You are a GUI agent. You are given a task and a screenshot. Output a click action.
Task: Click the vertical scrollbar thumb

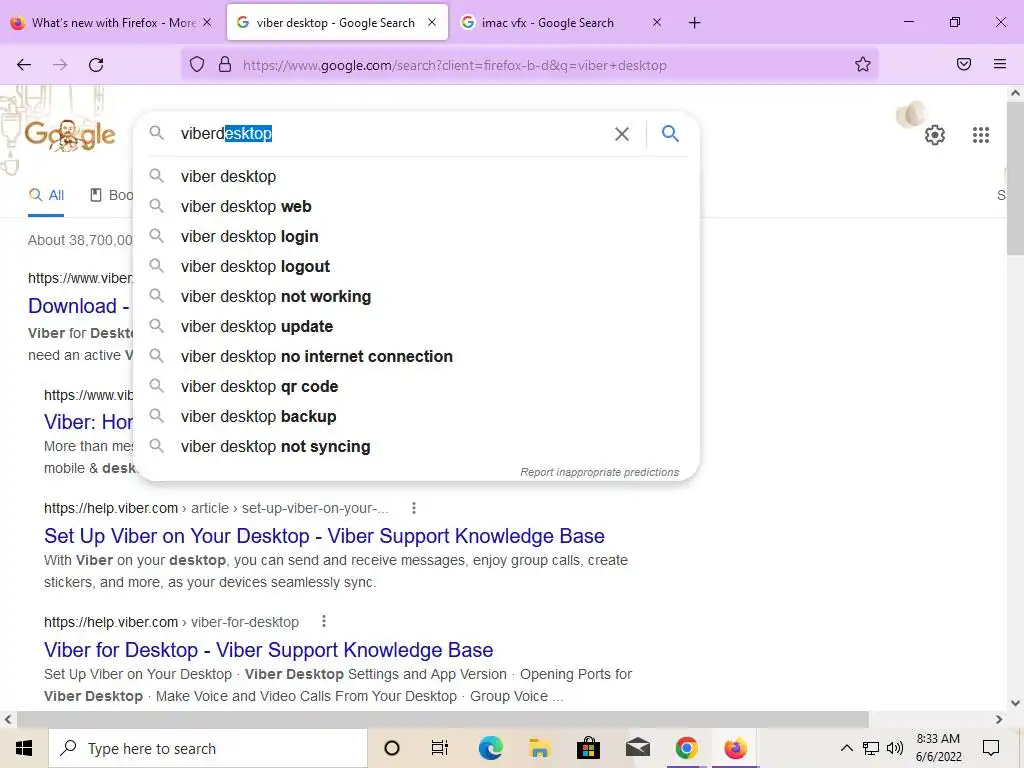coord(1015,176)
